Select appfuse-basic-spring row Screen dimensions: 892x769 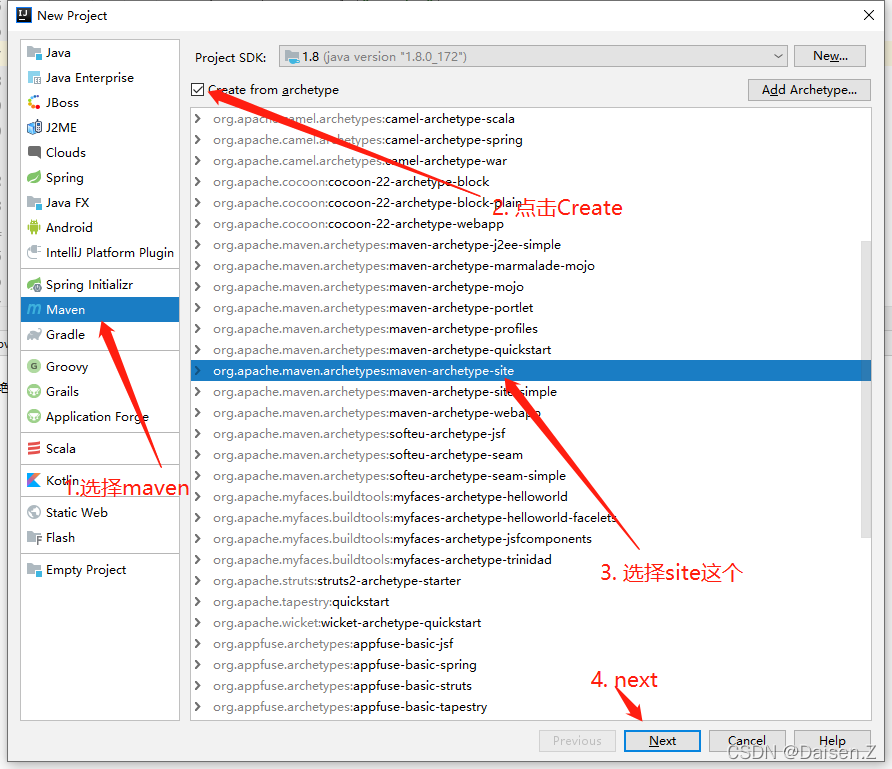coord(530,664)
